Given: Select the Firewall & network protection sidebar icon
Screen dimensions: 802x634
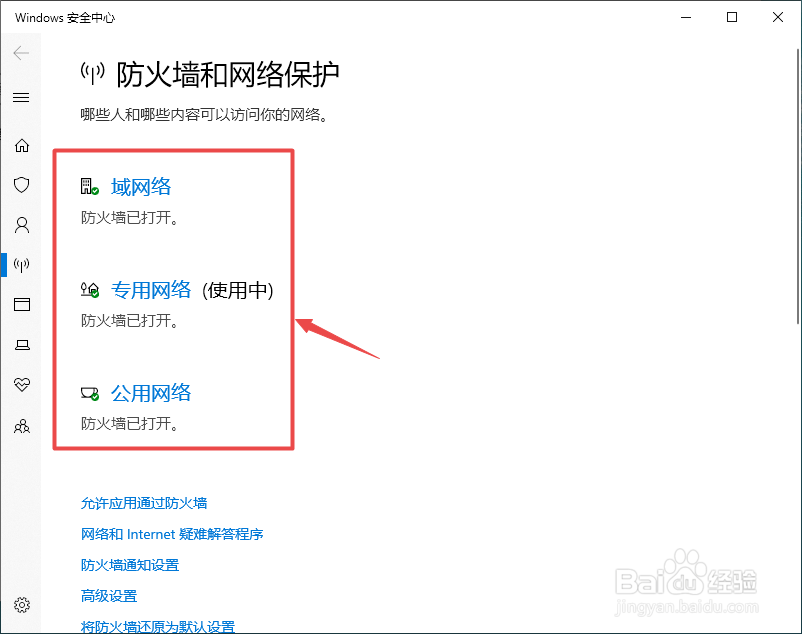Looking at the screenshot, I should coord(22,265).
